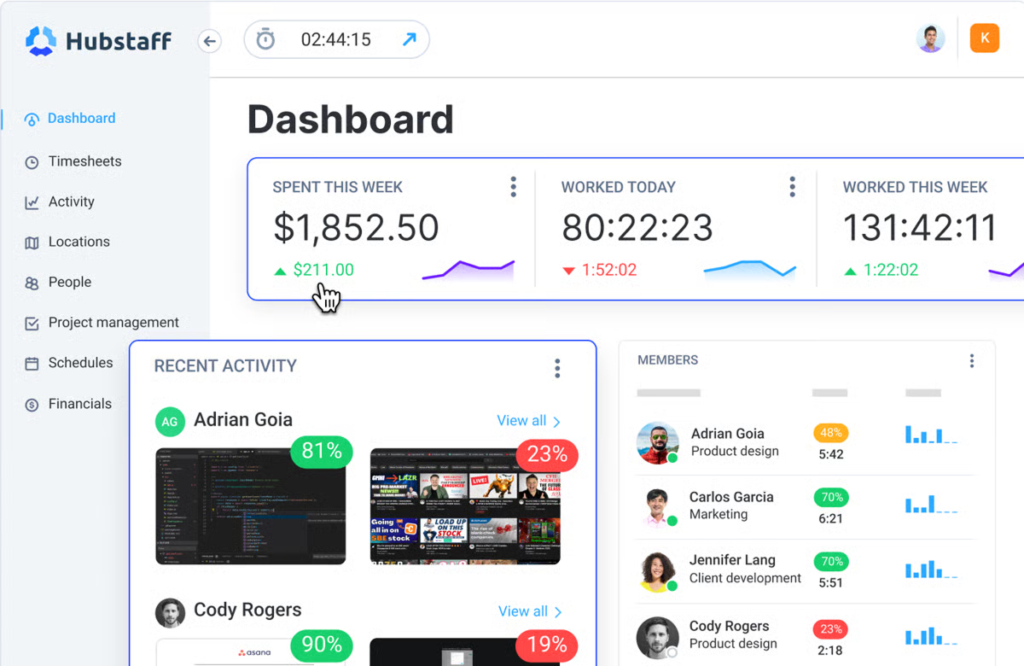The height and width of the screenshot is (666, 1024).
Task: Expand Recent Activity three-dot menu
Action: (x=557, y=368)
